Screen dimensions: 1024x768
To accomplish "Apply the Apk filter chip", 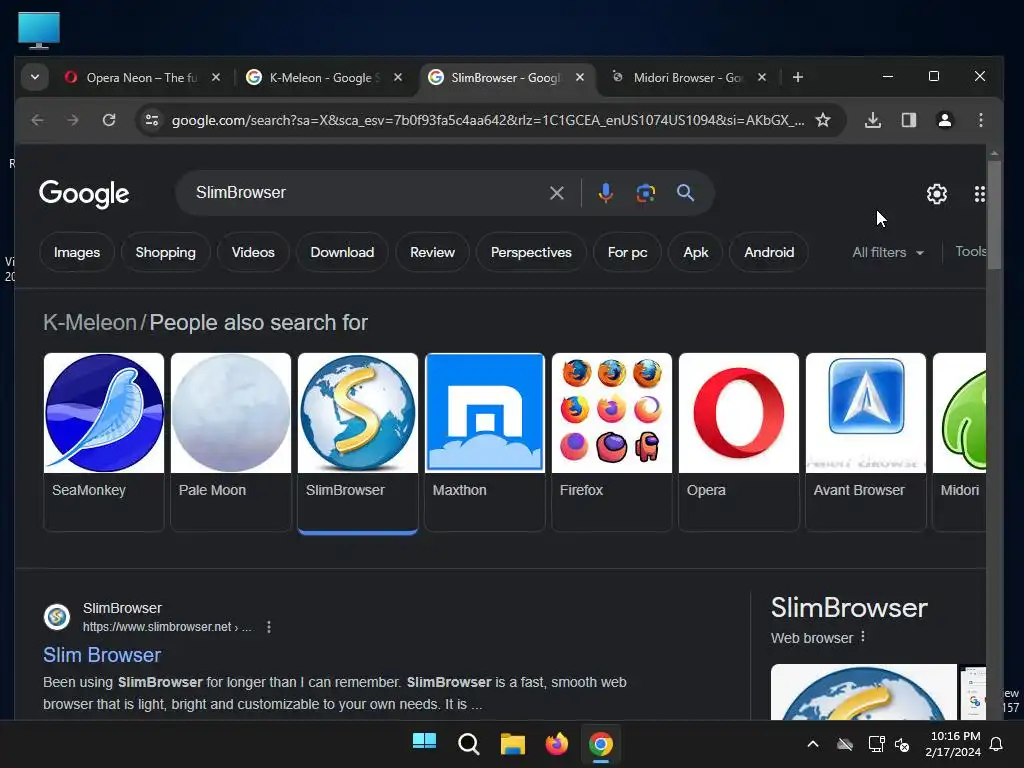I will 696,252.
